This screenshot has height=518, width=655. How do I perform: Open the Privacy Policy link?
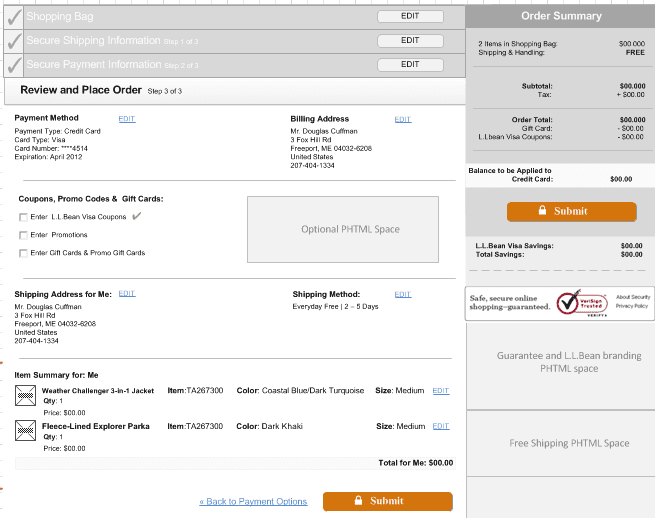point(632,306)
